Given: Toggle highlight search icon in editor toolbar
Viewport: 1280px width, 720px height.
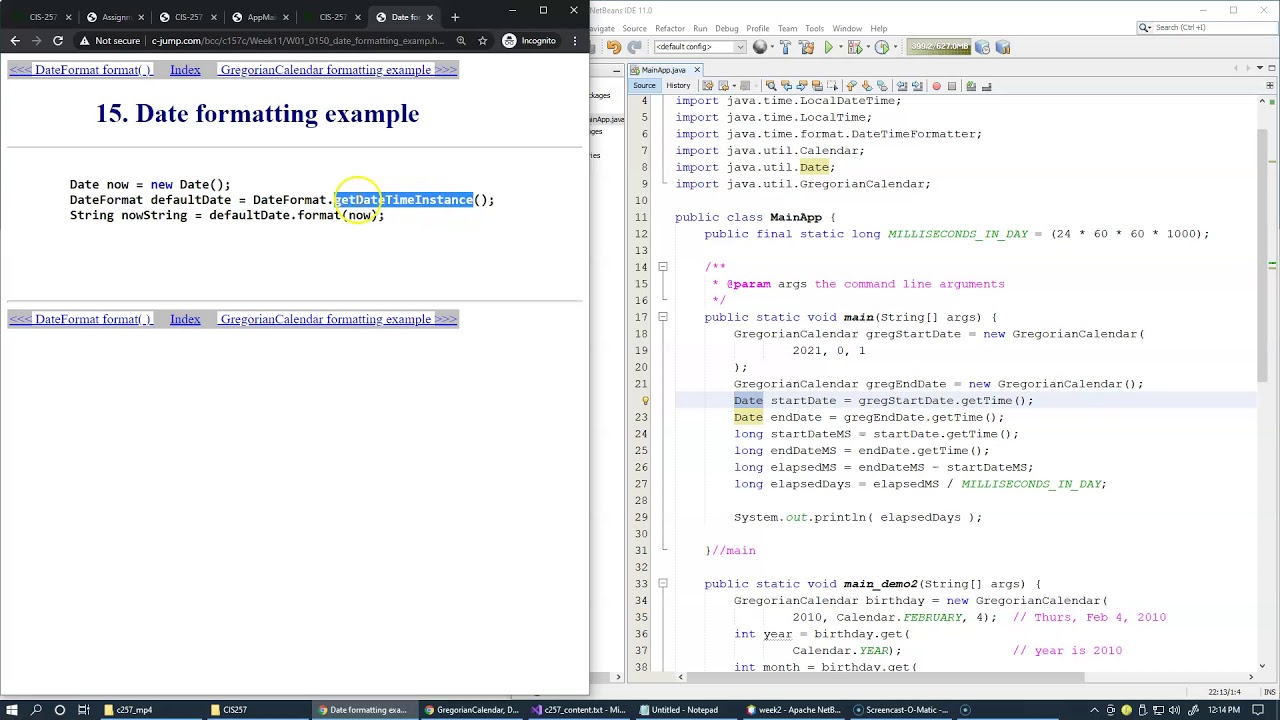Looking at the screenshot, I should [817, 86].
